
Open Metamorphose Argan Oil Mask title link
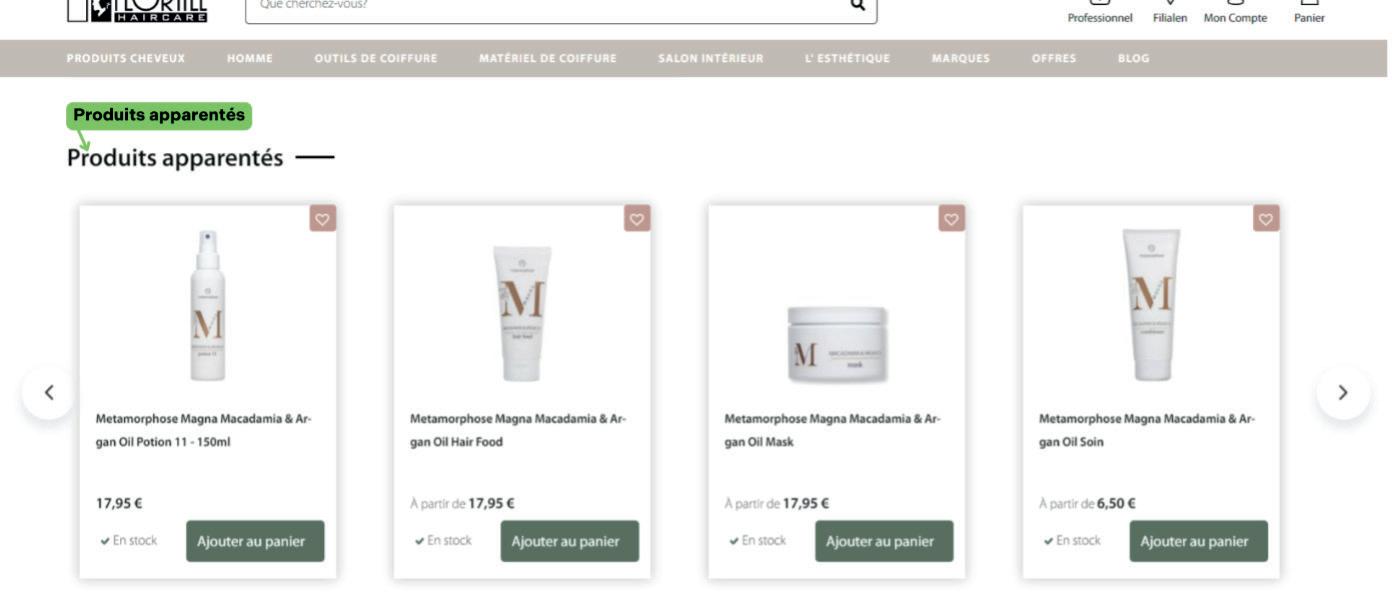833,430
